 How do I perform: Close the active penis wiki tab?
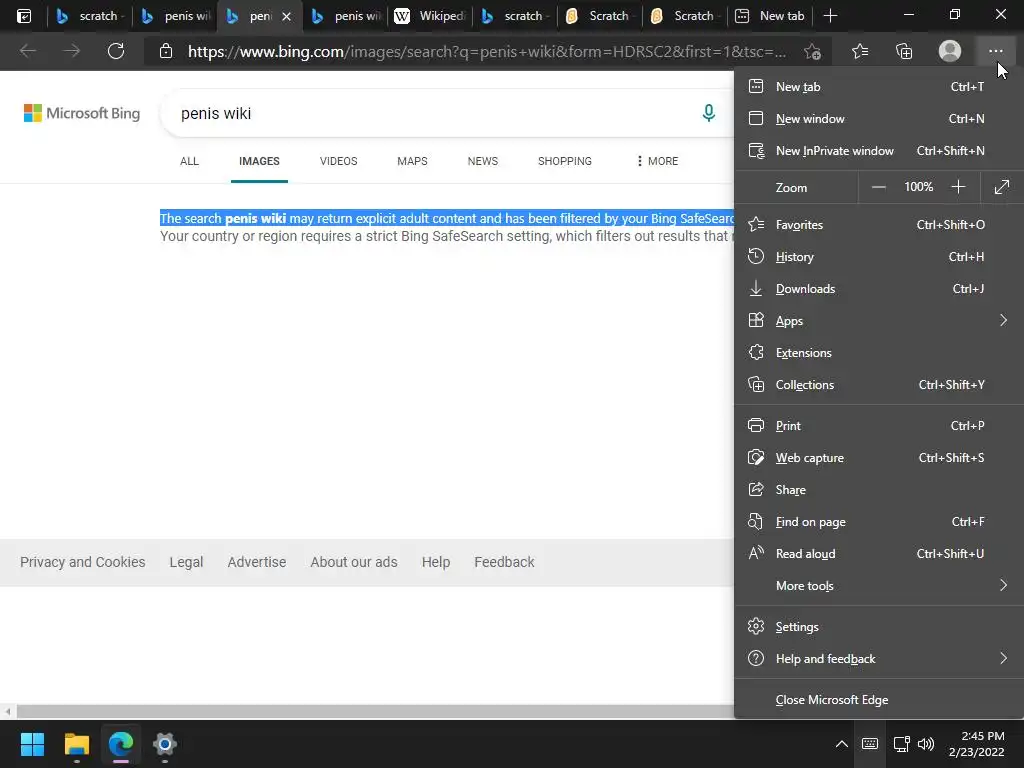[286, 16]
